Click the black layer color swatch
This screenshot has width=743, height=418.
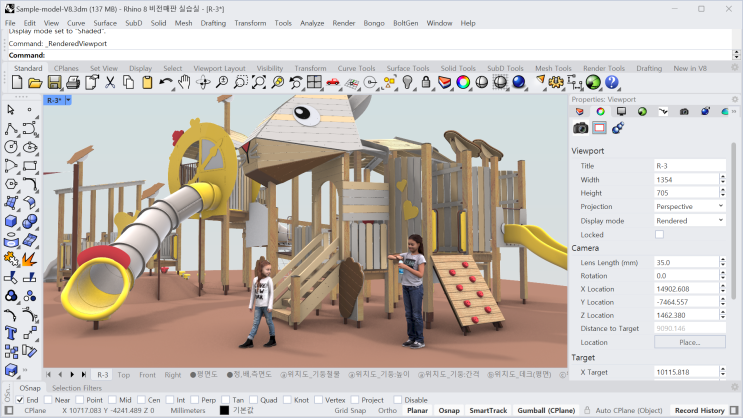[224, 410]
